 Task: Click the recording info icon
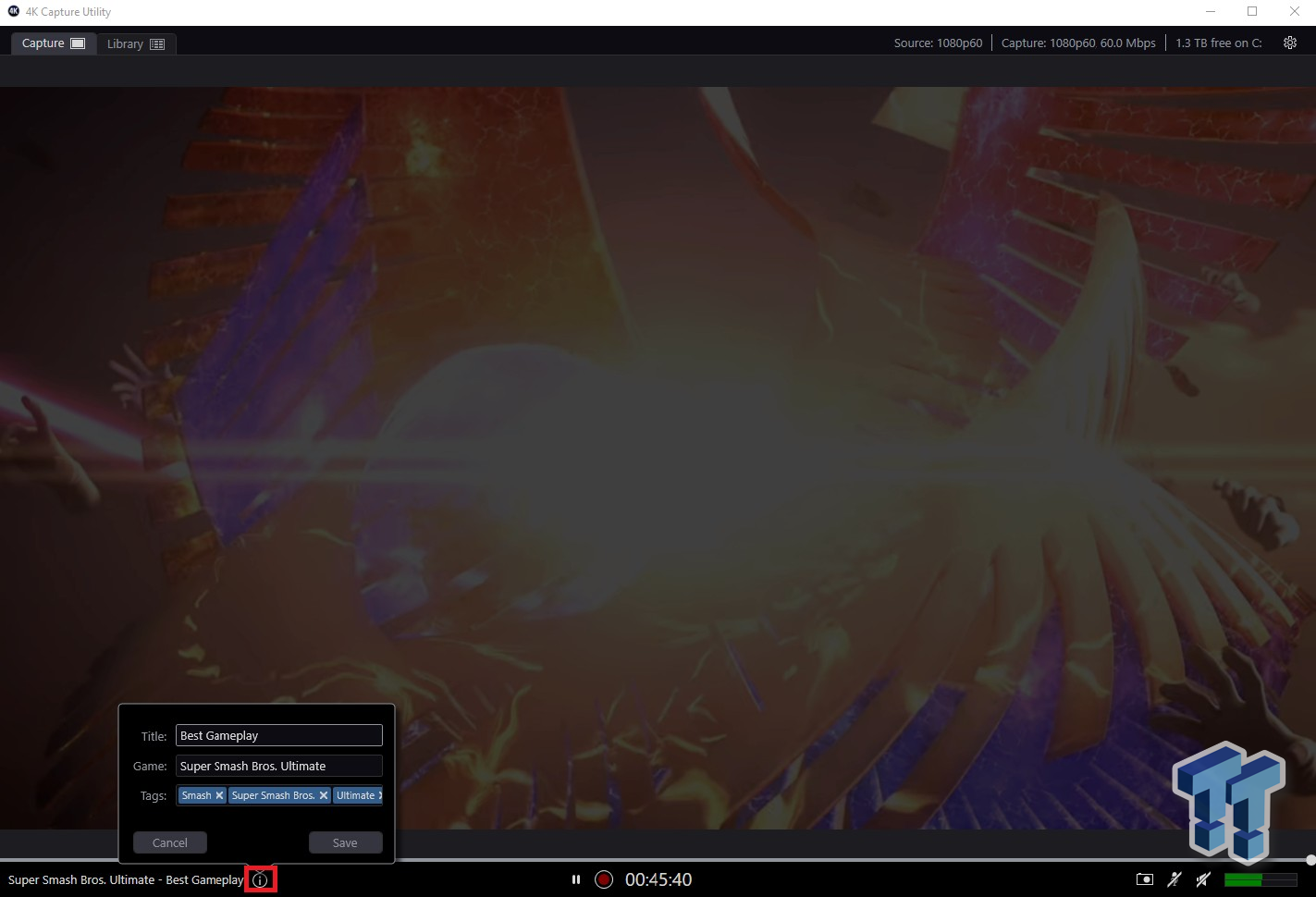(261, 880)
